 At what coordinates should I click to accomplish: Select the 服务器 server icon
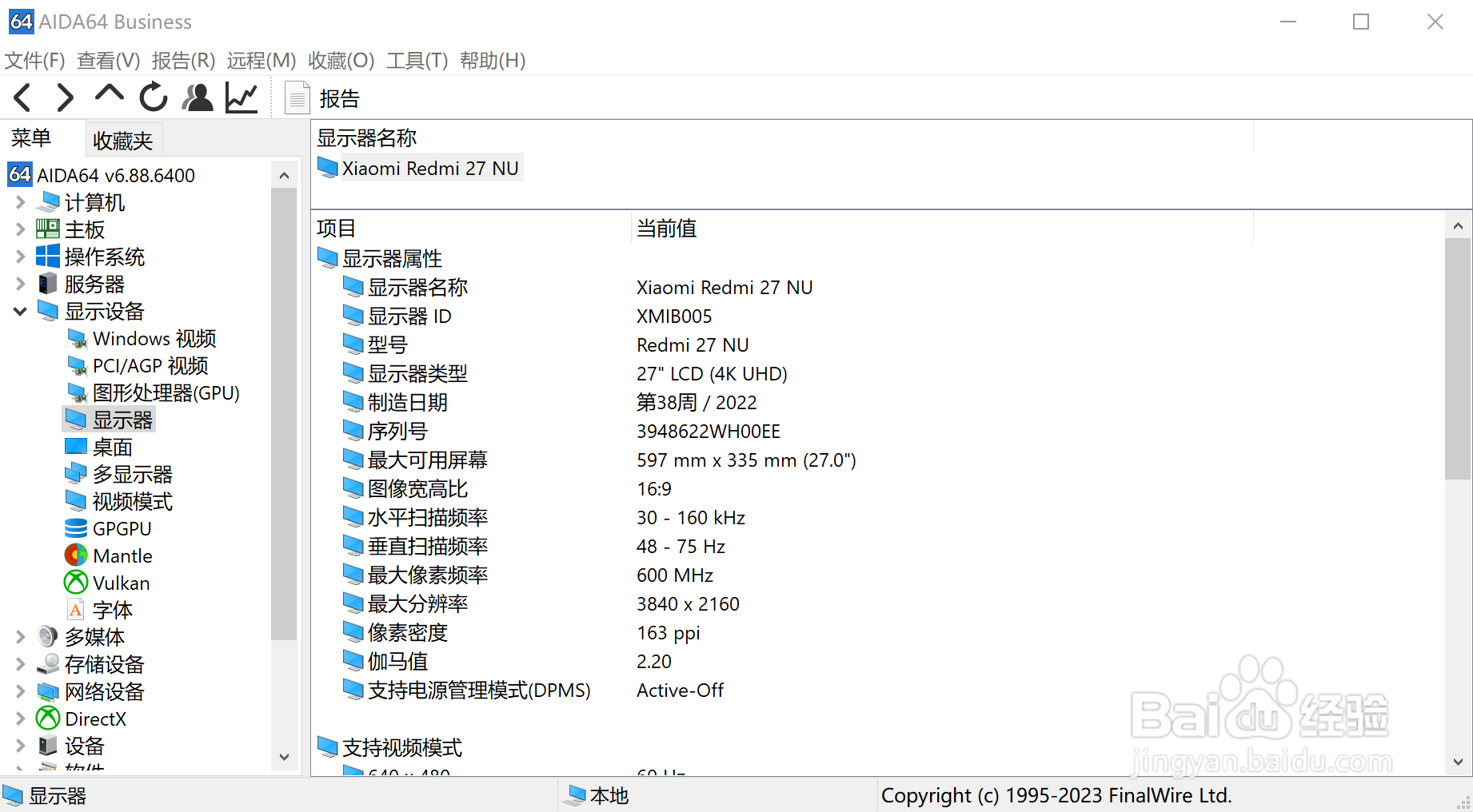coord(48,284)
